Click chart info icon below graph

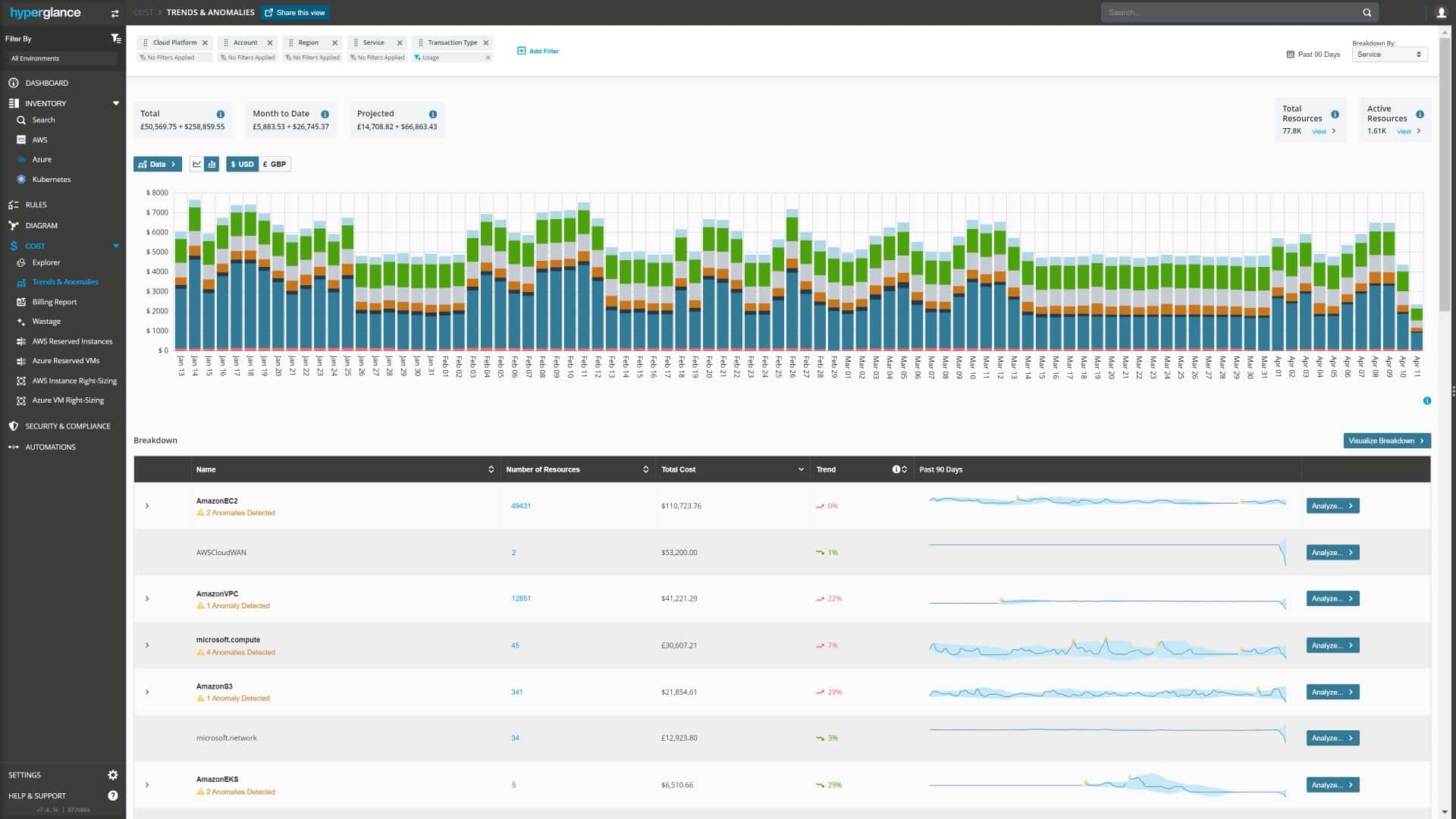(1426, 400)
